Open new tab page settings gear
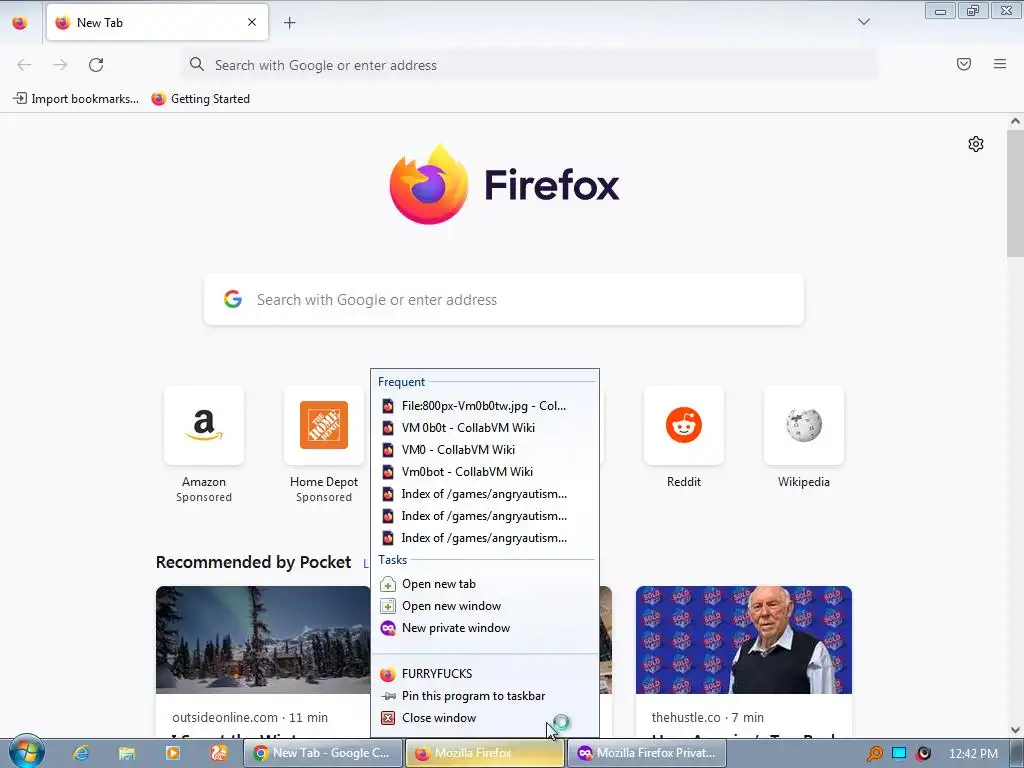 pos(976,144)
